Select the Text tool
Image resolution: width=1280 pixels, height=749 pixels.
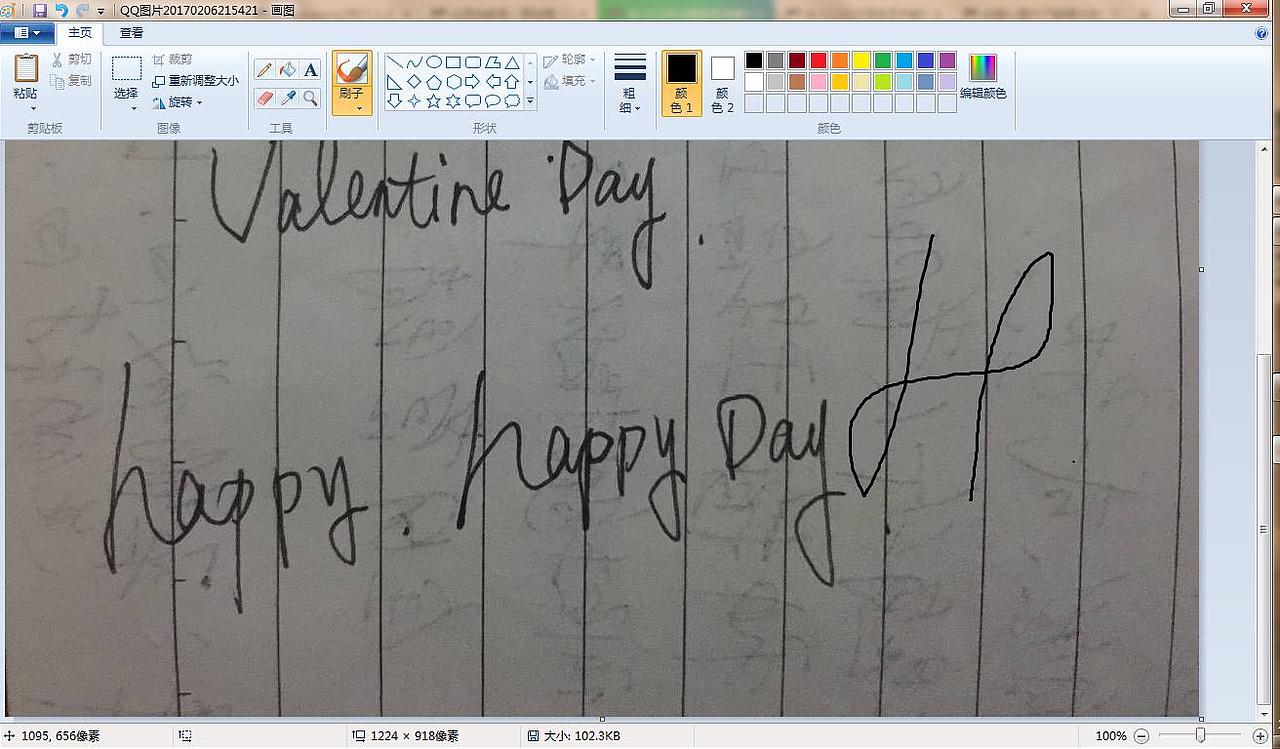[x=311, y=70]
